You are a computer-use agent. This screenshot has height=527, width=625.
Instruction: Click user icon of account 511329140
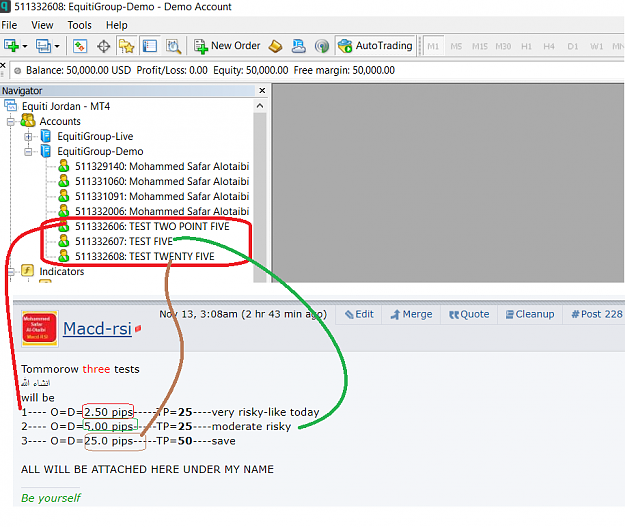(63, 165)
